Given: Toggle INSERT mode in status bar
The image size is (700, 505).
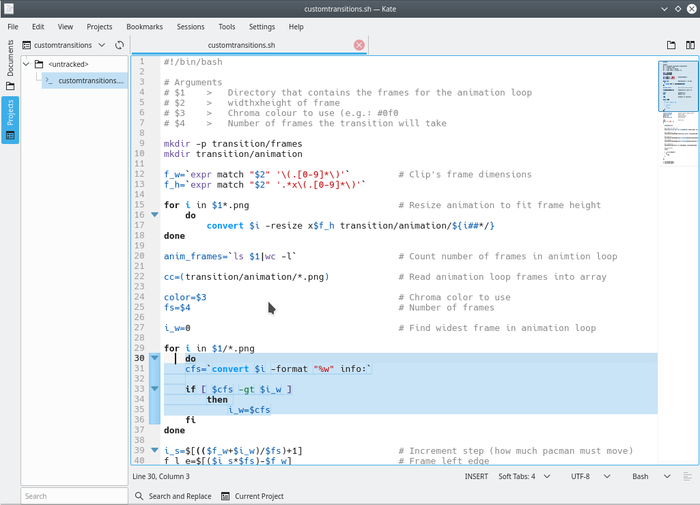Looking at the screenshot, I should [x=477, y=477].
